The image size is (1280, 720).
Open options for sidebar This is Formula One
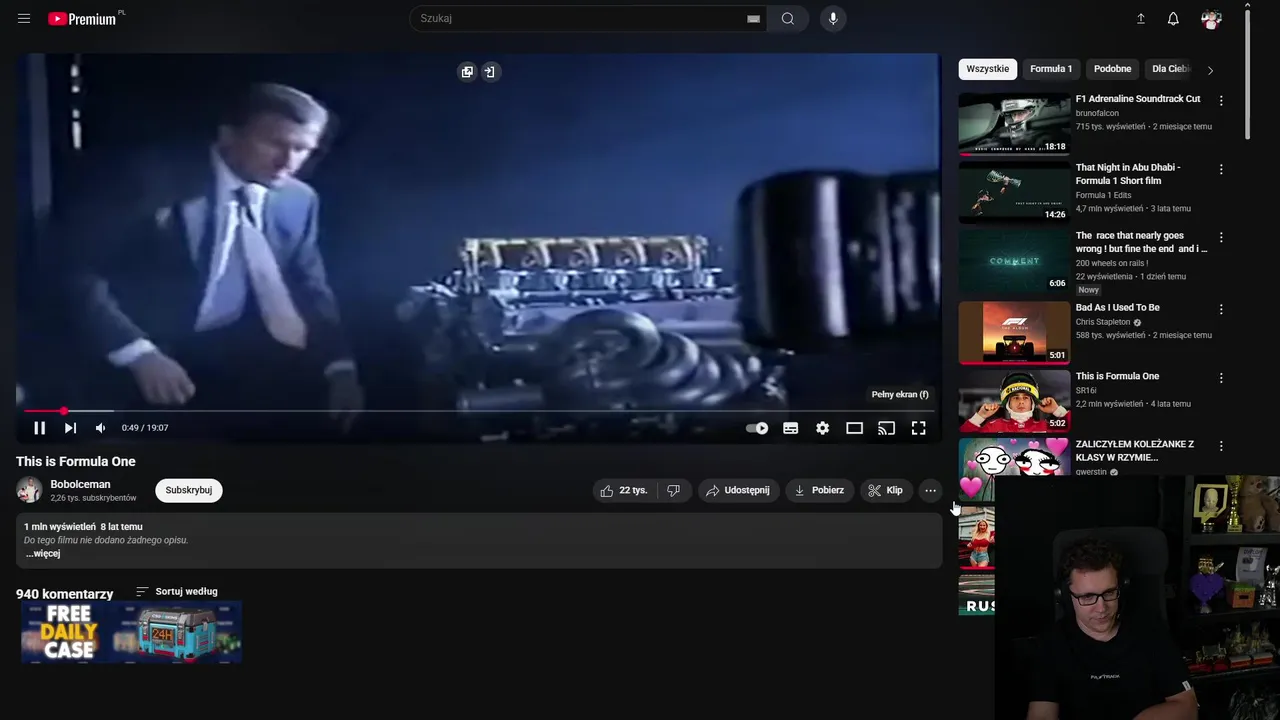pos(1220,378)
